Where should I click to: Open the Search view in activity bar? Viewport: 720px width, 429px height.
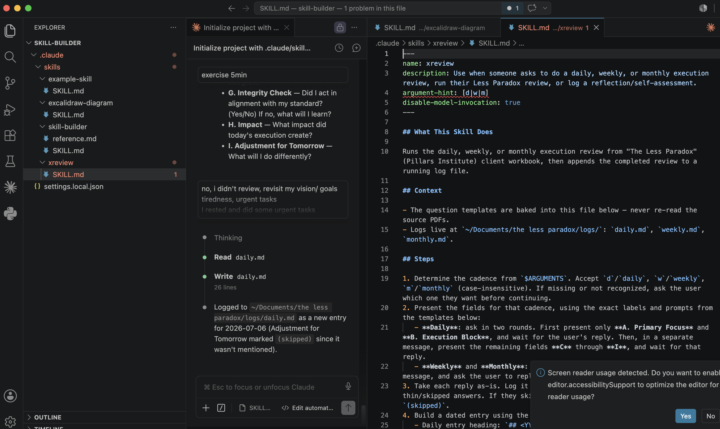tap(10, 57)
